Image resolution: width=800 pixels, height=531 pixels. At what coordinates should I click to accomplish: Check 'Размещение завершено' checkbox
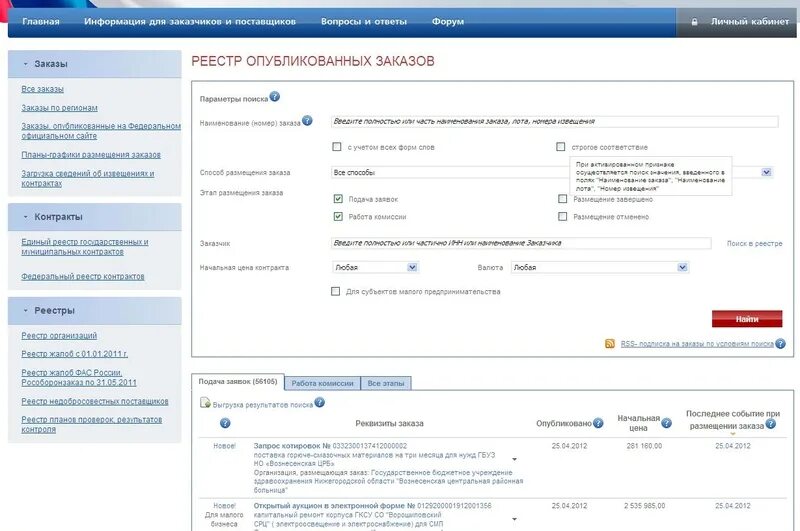click(562, 199)
